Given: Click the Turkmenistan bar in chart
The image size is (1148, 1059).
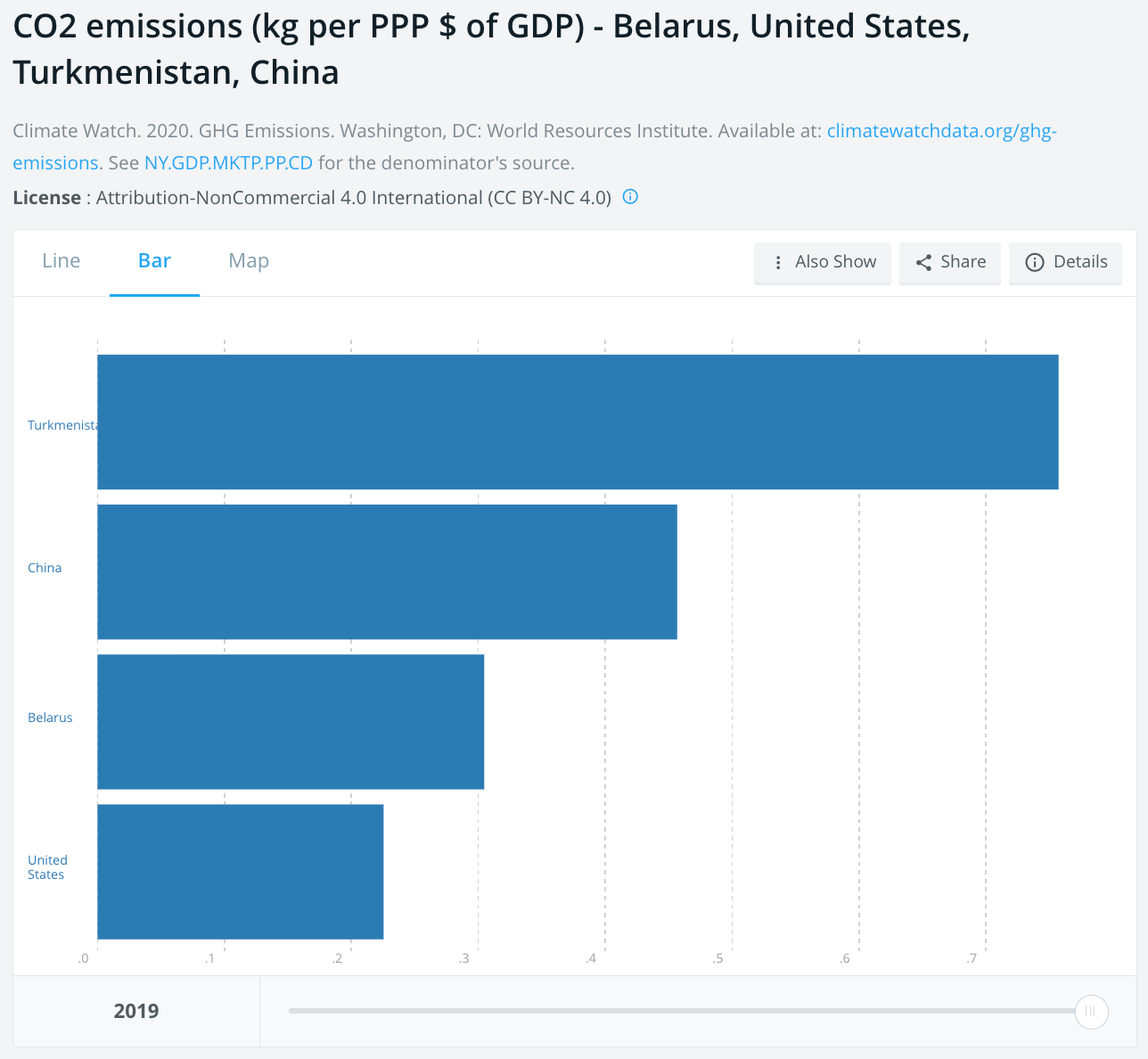Looking at the screenshot, I should tap(578, 422).
